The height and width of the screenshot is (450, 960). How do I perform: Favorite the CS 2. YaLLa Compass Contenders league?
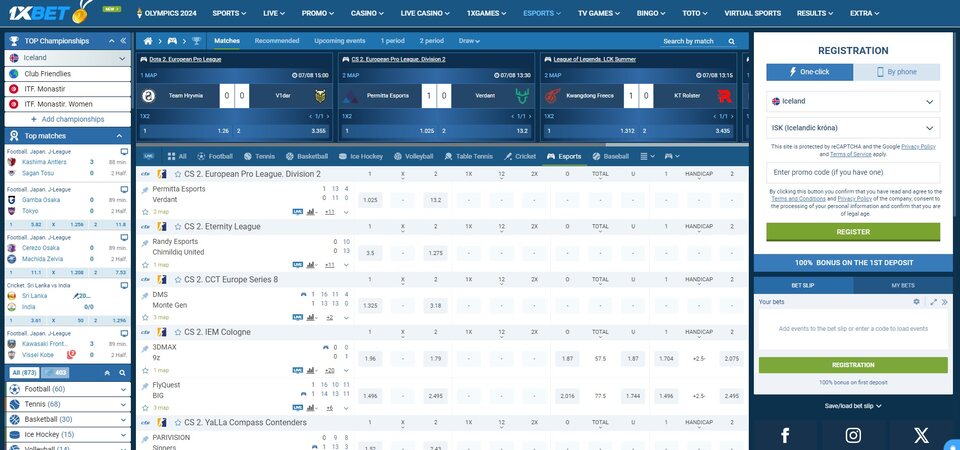pos(177,422)
